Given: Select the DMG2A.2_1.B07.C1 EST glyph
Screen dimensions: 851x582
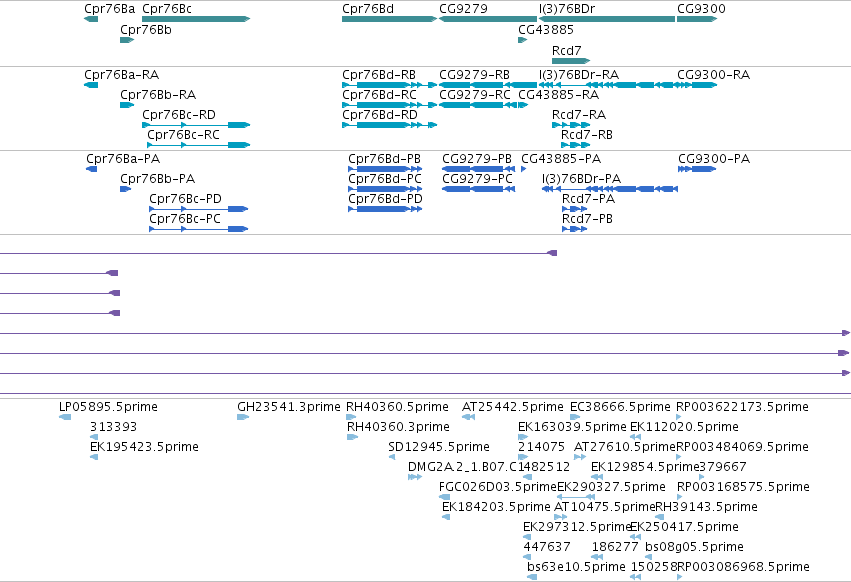Looking at the screenshot, I should pyautogui.click(x=415, y=477).
